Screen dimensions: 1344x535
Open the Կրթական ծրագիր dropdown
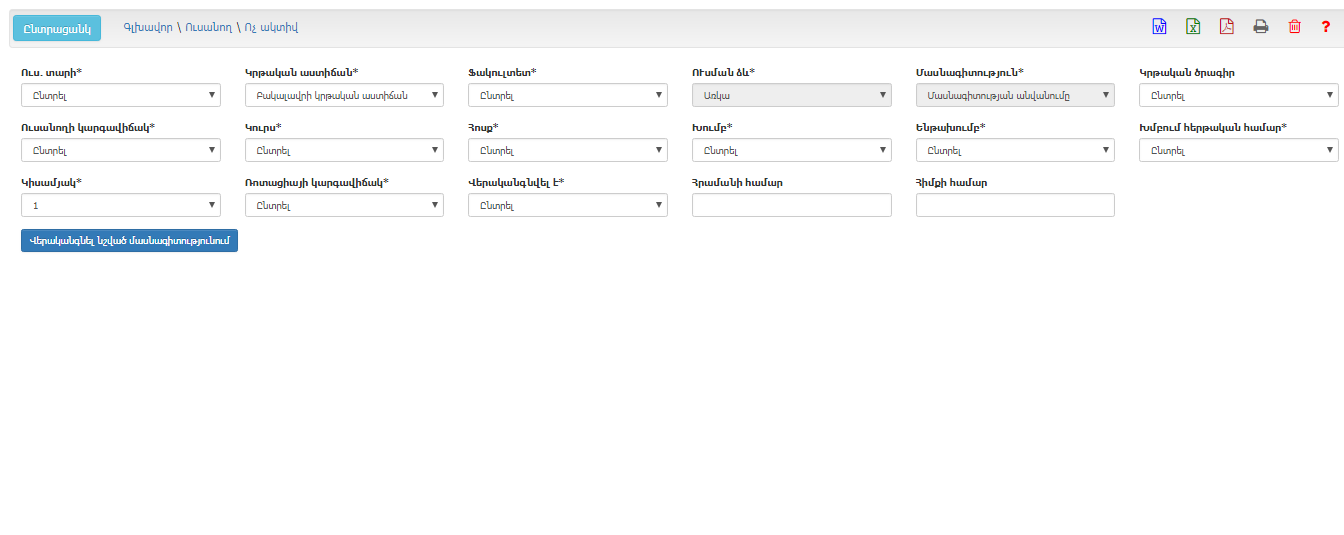1238,95
